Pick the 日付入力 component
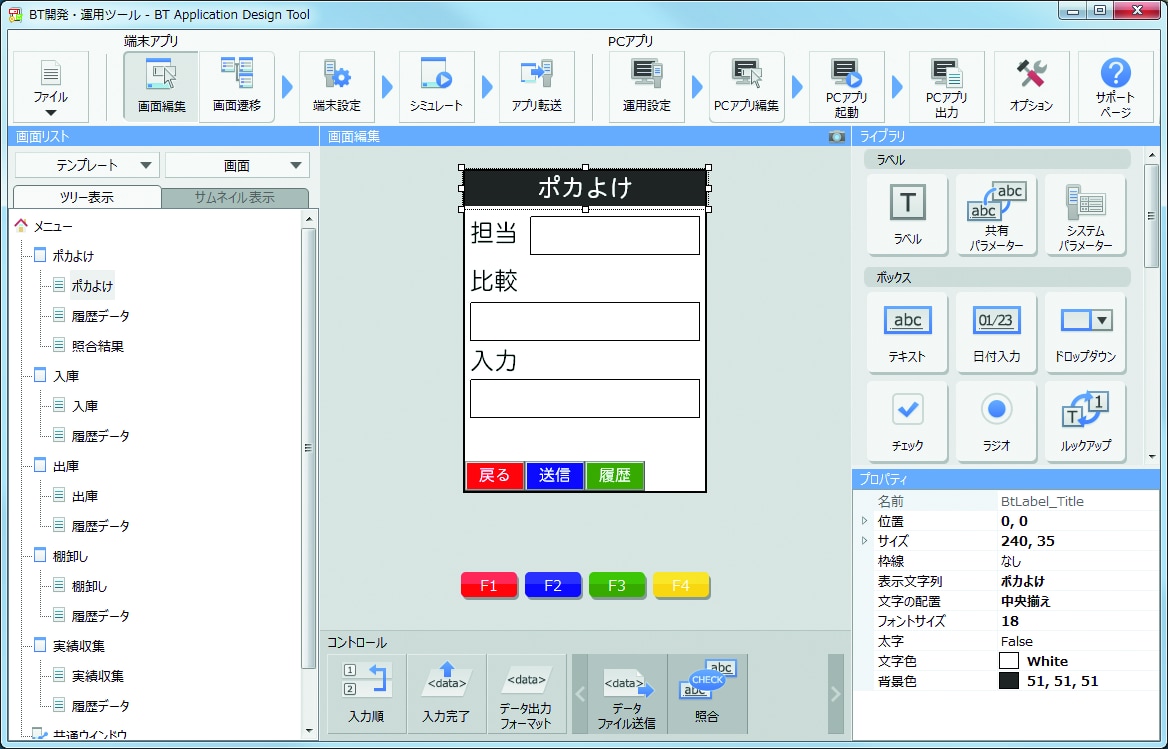This screenshot has height=749, width=1168. tap(996, 332)
